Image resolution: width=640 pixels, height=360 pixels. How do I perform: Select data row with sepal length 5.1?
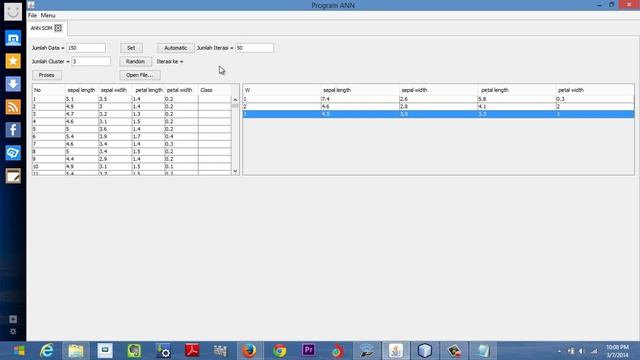(x=132, y=99)
